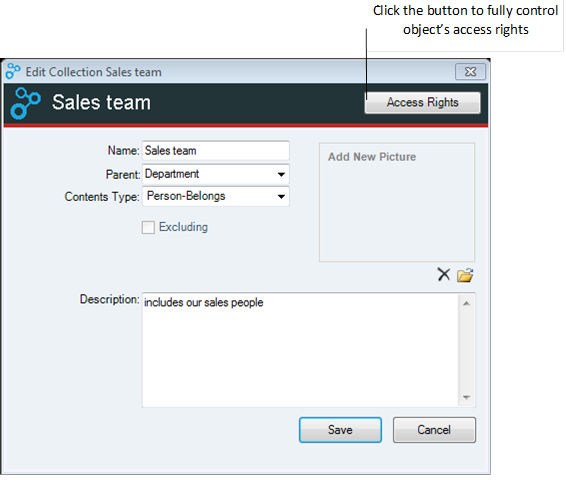Click the description scrollbar up arrow
566x490 pixels.
[466, 303]
